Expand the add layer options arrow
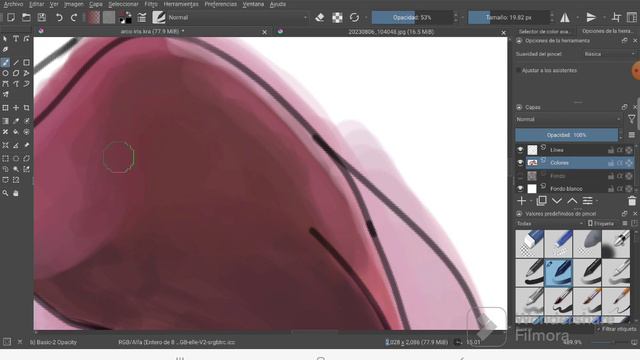Image resolution: width=640 pixels, height=360 pixels. pyautogui.click(x=531, y=201)
